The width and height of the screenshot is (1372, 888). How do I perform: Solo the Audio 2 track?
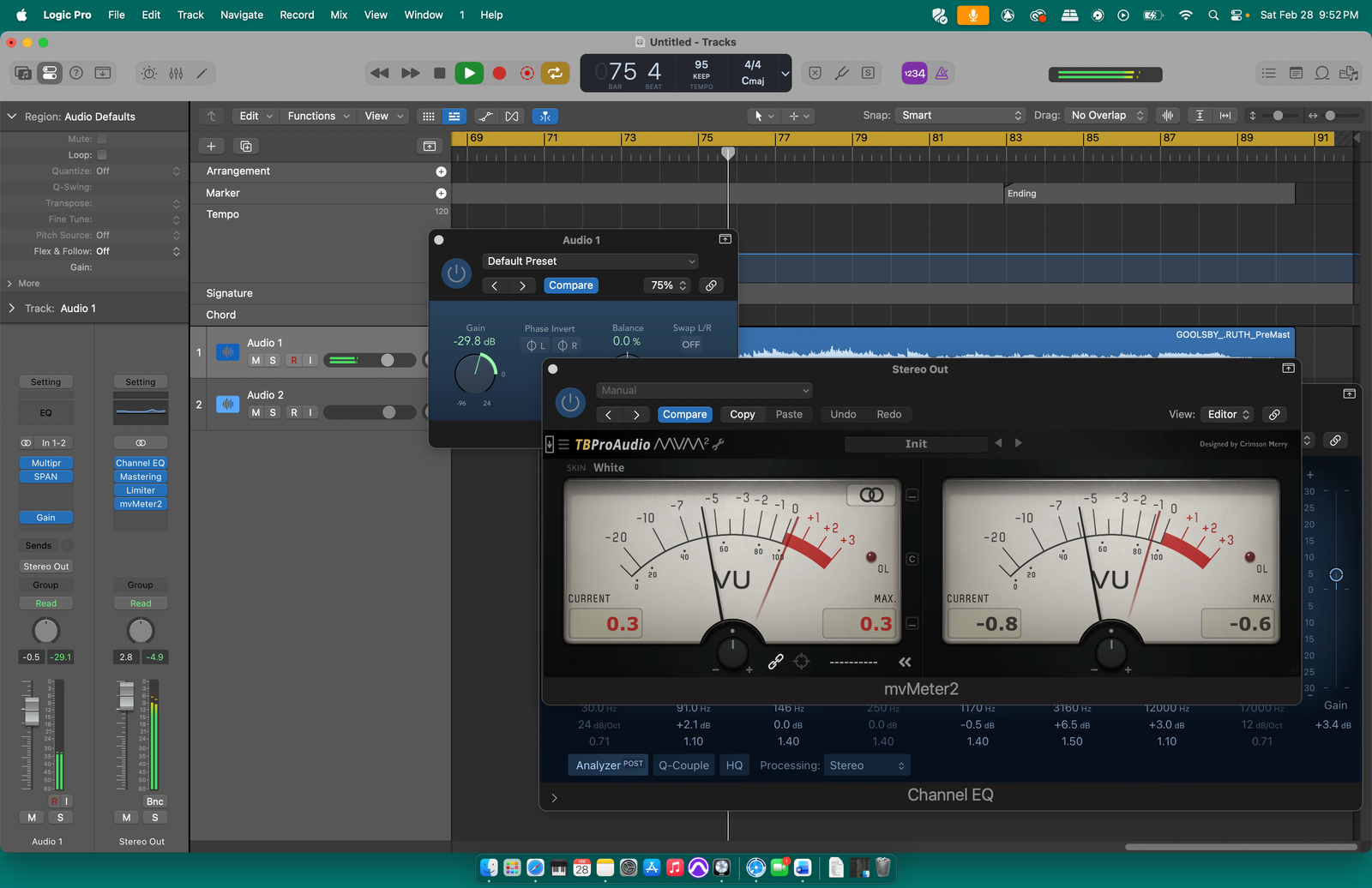point(273,413)
